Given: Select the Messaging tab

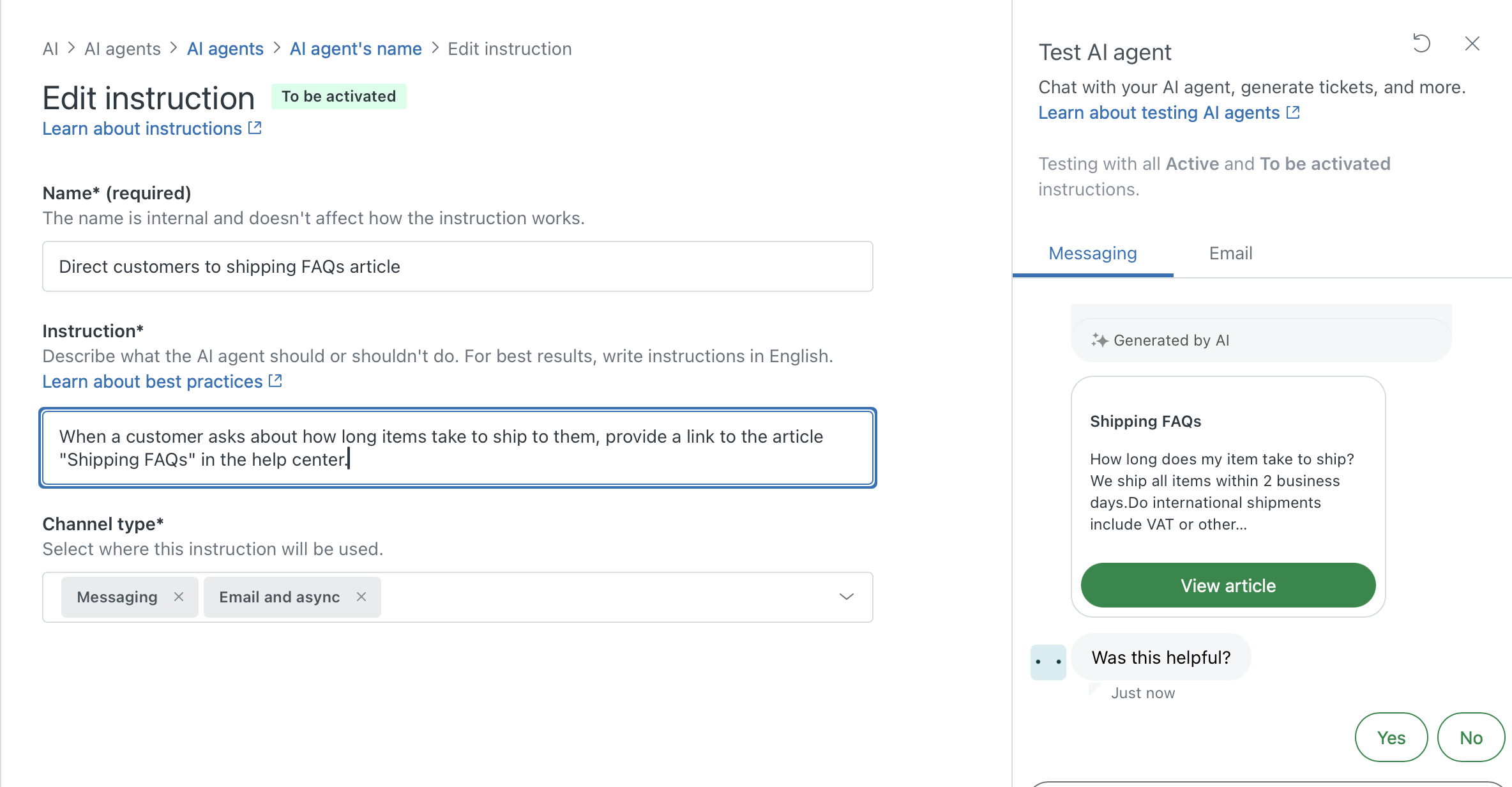Looking at the screenshot, I should (x=1092, y=253).
